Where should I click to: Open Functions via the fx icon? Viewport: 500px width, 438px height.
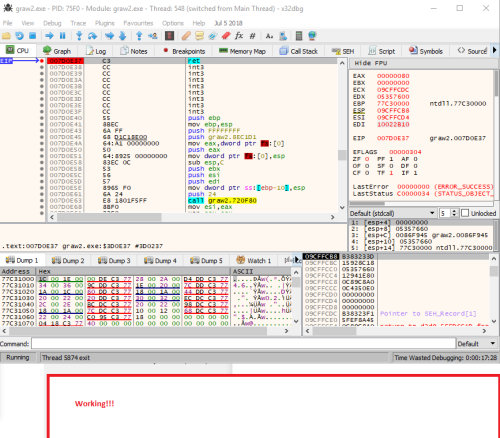239,36
